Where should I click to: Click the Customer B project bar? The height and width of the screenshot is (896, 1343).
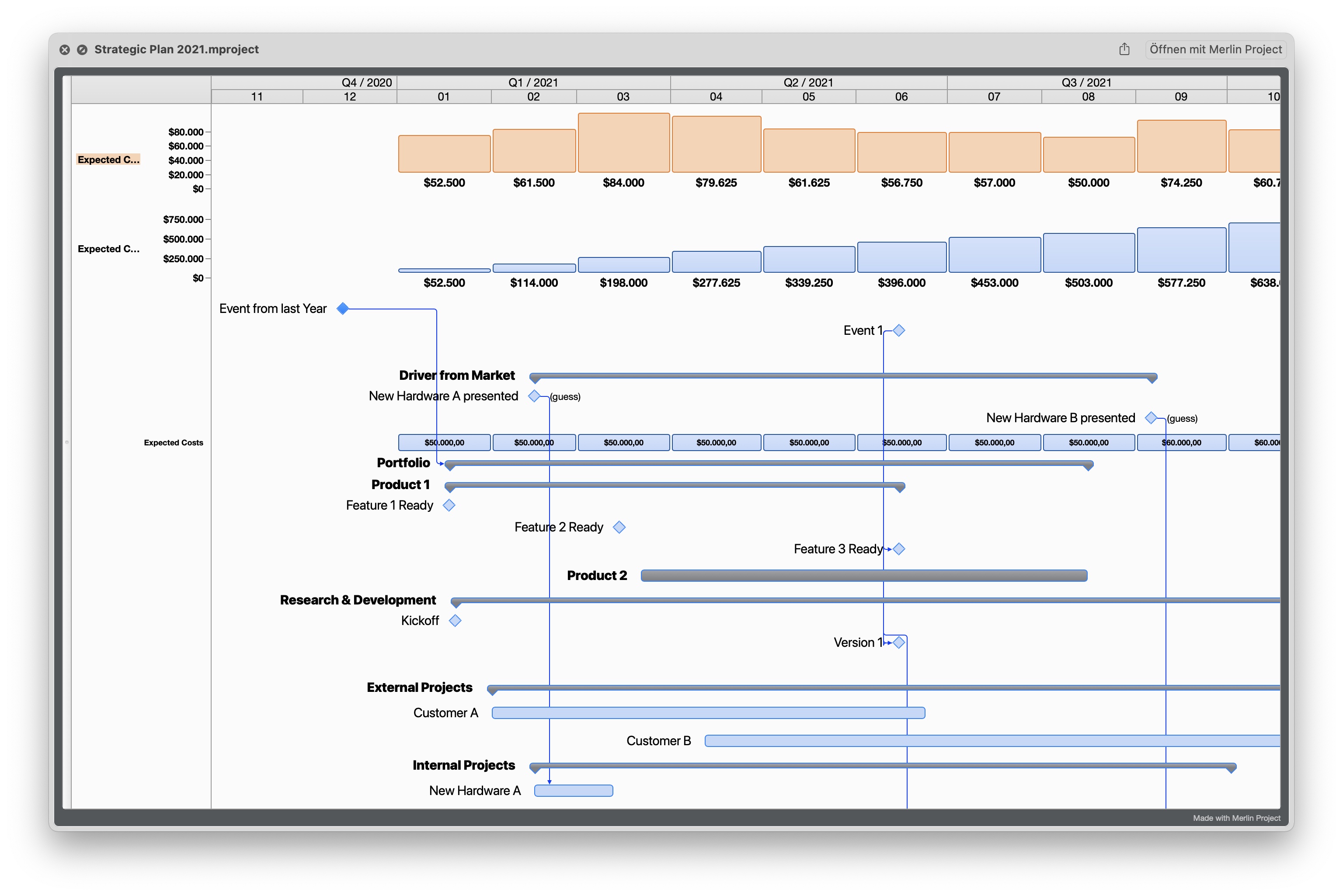point(971,740)
